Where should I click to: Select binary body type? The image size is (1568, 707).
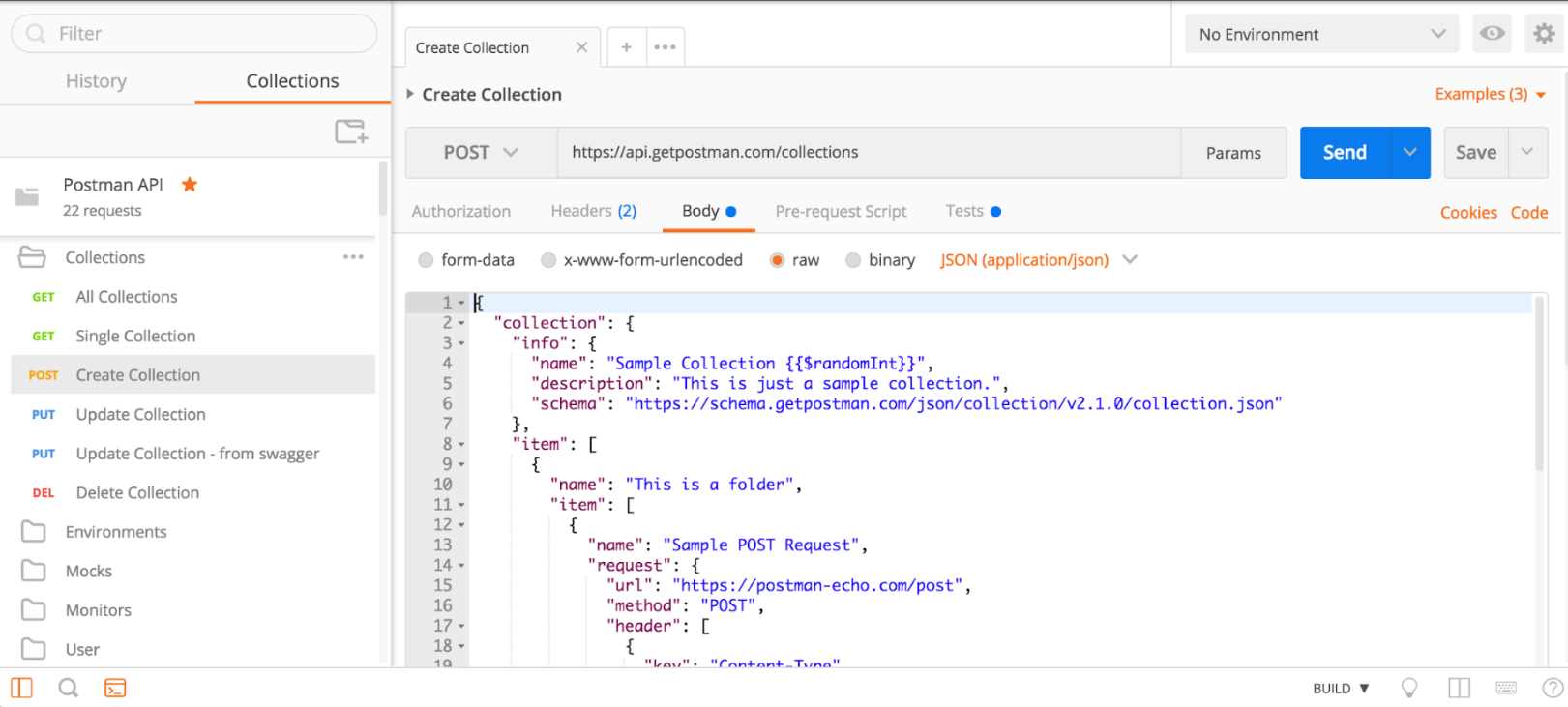[x=852, y=260]
